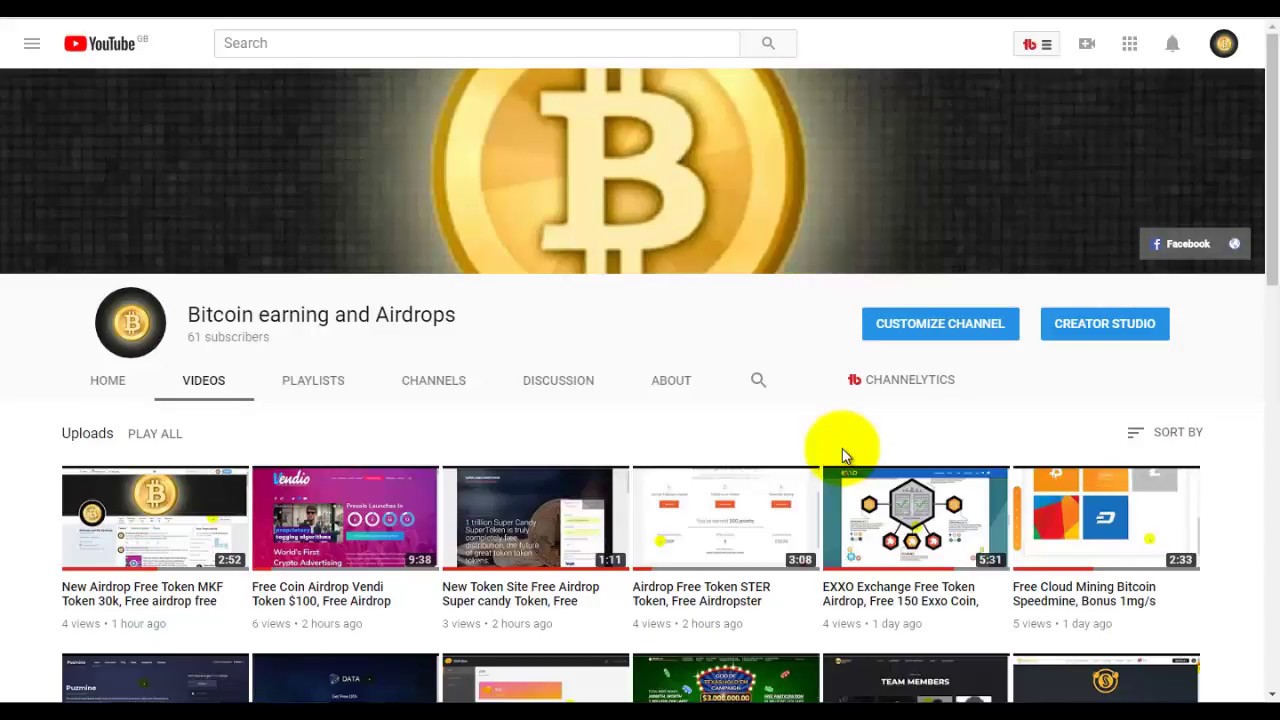Open the Sort By dropdown

point(1165,432)
